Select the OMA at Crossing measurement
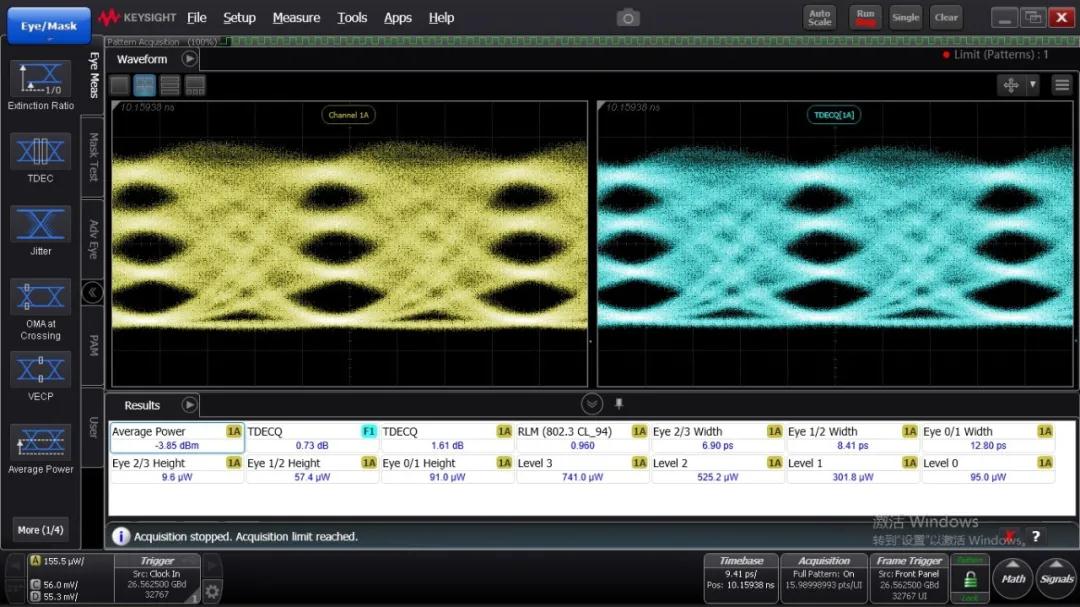This screenshot has width=1080, height=607. [x=40, y=297]
